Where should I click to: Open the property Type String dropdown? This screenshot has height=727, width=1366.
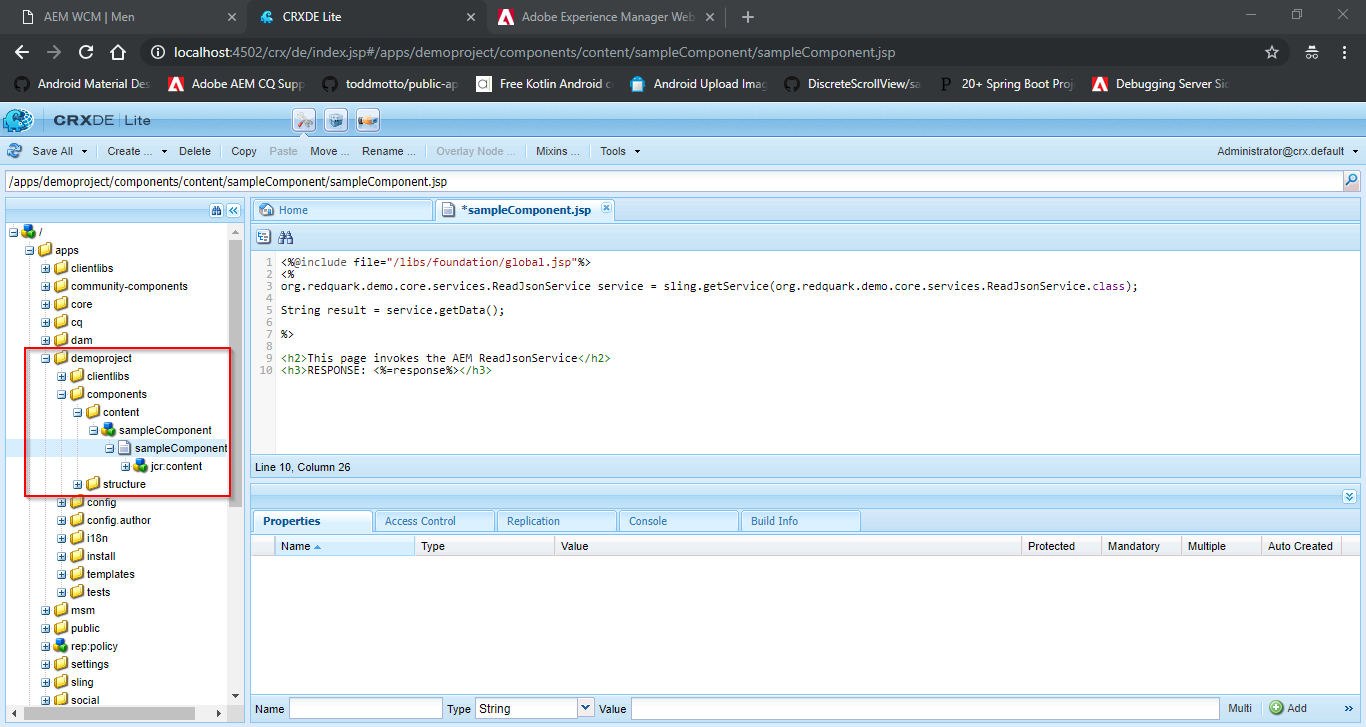pos(585,708)
